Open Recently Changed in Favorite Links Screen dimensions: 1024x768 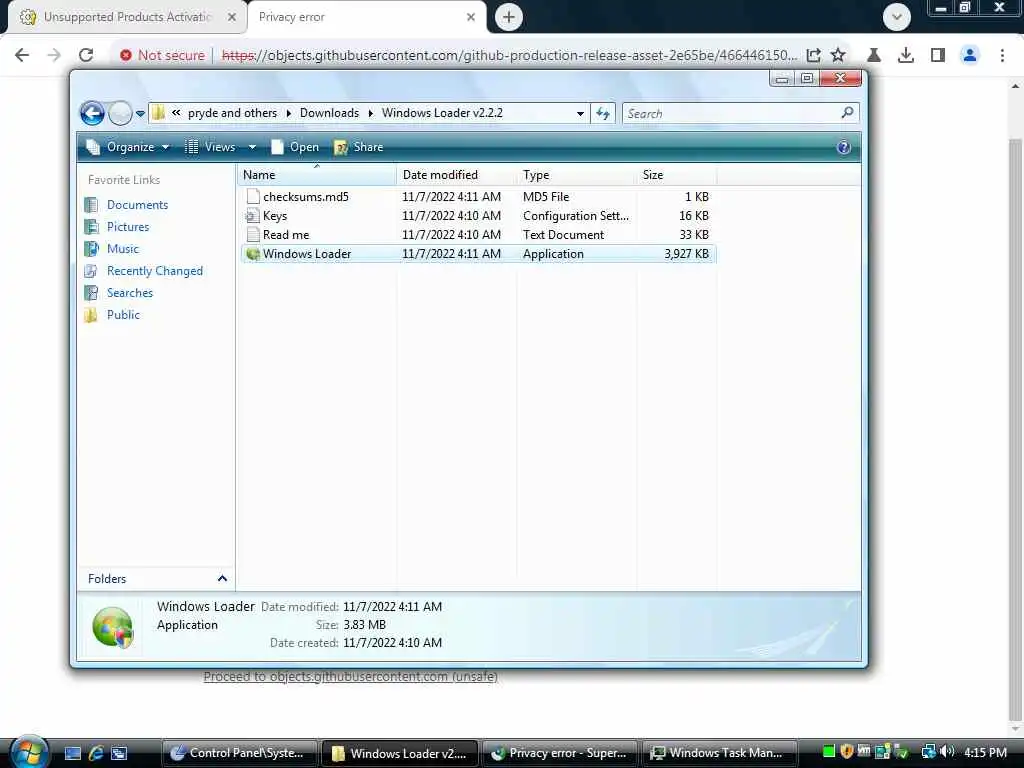pos(155,271)
